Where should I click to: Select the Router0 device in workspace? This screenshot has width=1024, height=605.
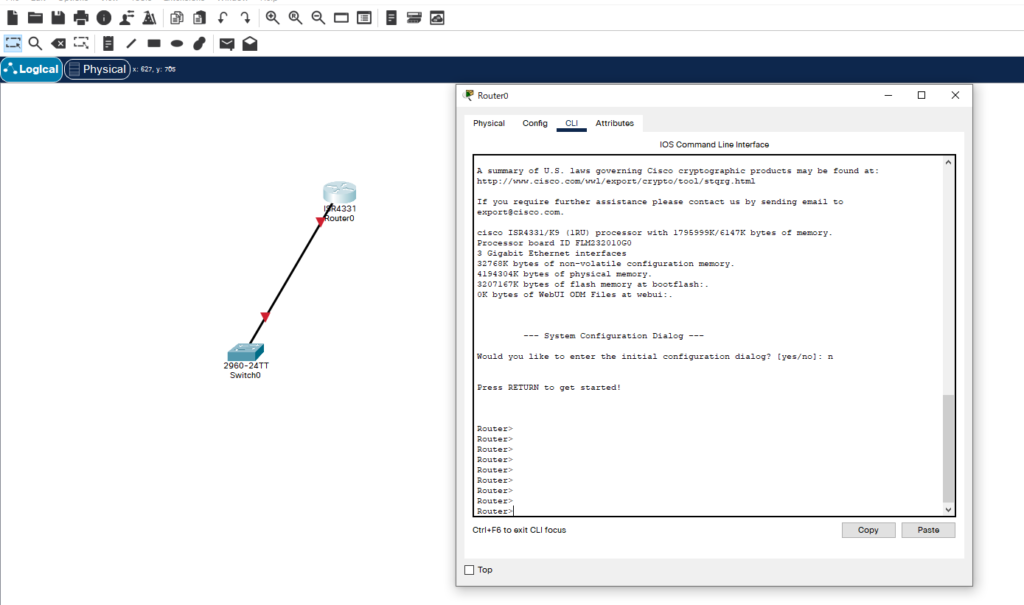pos(340,193)
